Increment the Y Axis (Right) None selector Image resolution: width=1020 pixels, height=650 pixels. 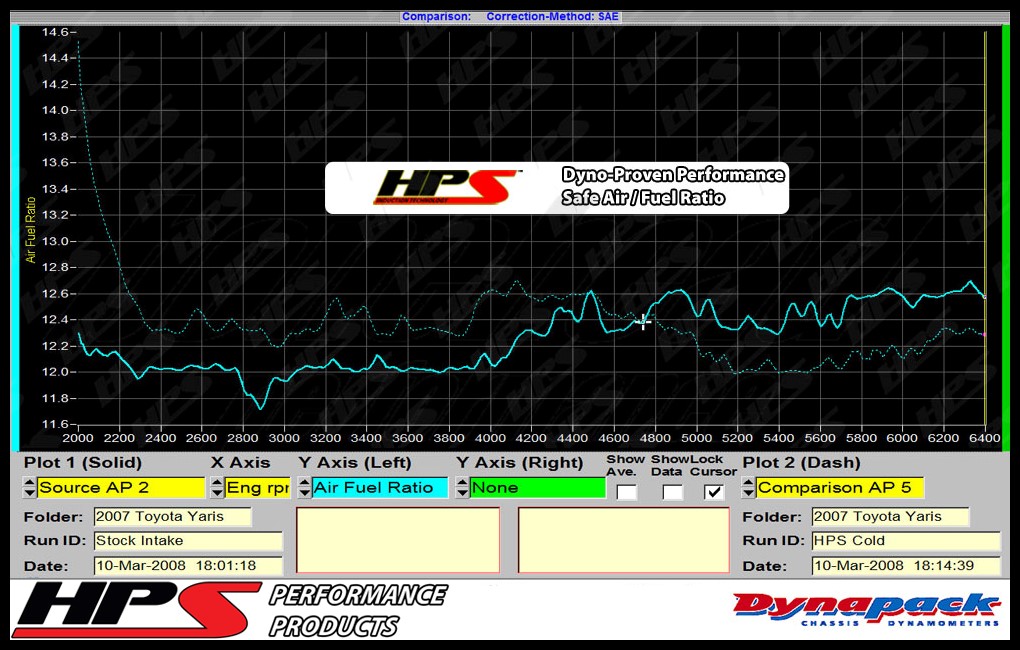point(462,482)
